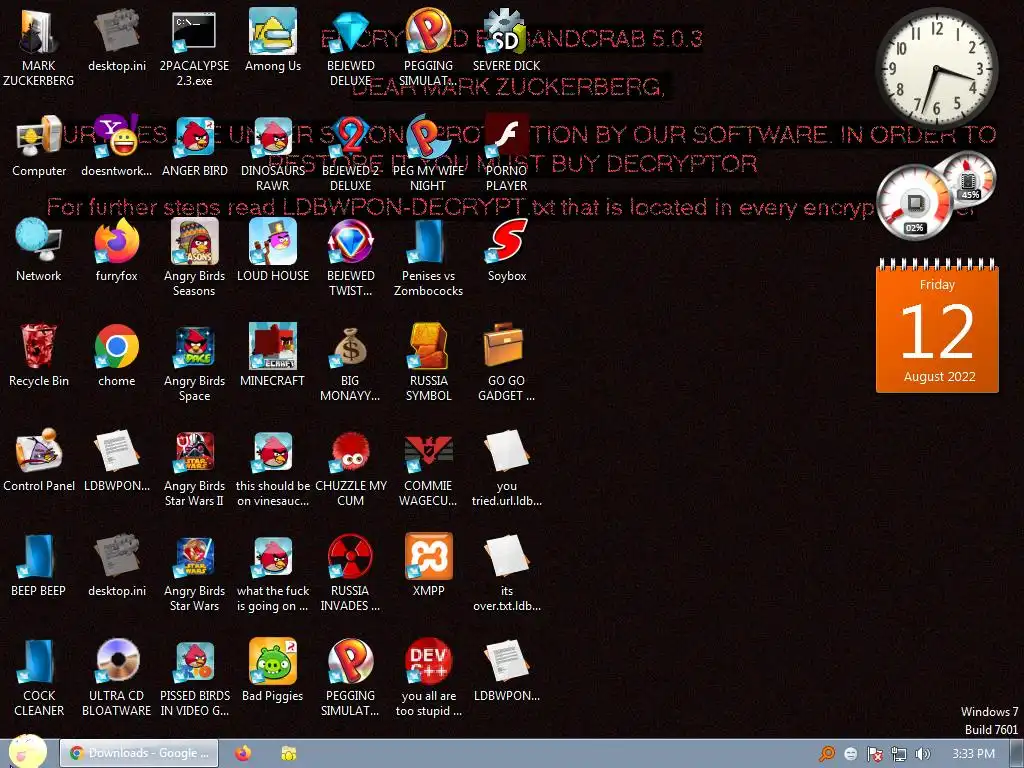Open the Friday 12 calendar gadget
The height and width of the screenshot is (768, 1024).
click(937, 326)
